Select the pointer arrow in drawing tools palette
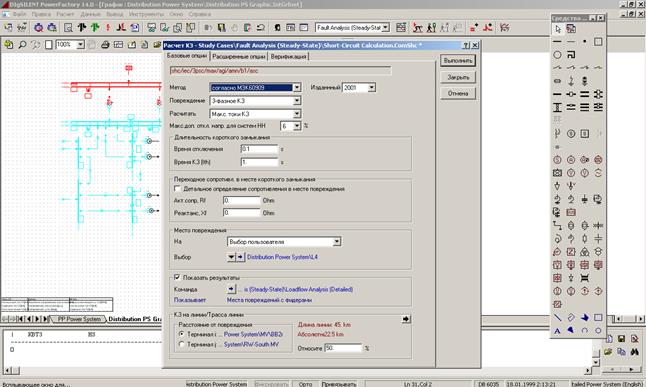Screen dimensions: 646x387 [x=557, y=29]
